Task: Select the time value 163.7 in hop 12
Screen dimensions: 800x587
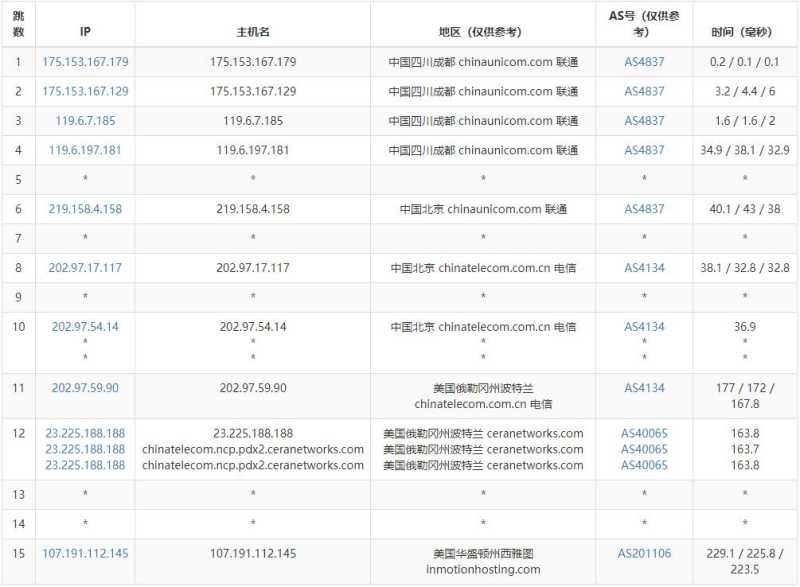Action: pyautogui.click(x=744, y=449)
